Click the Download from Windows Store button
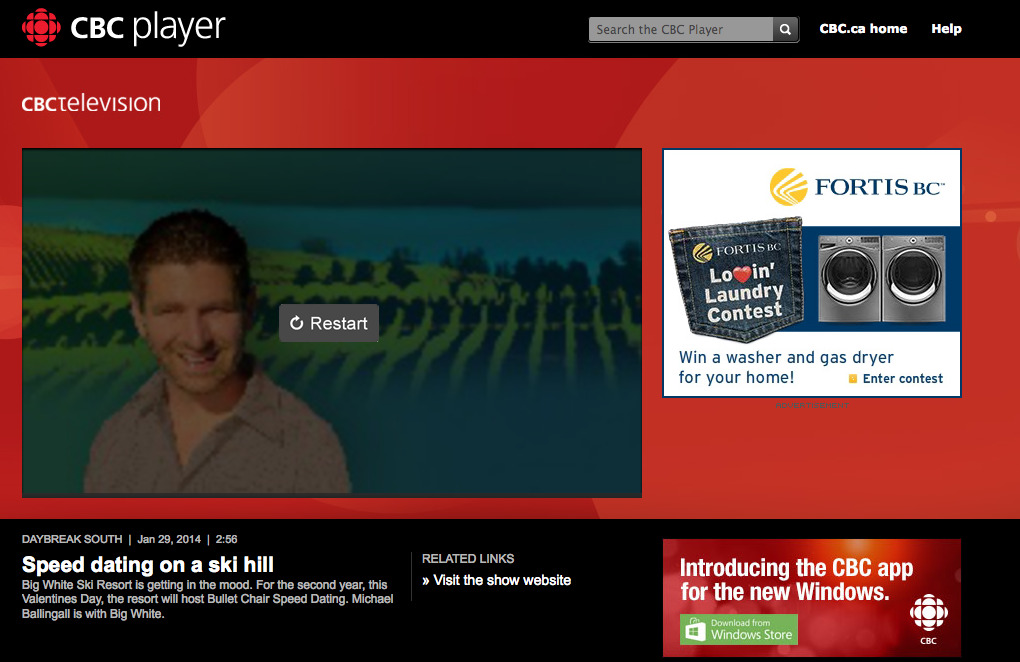 738,629
